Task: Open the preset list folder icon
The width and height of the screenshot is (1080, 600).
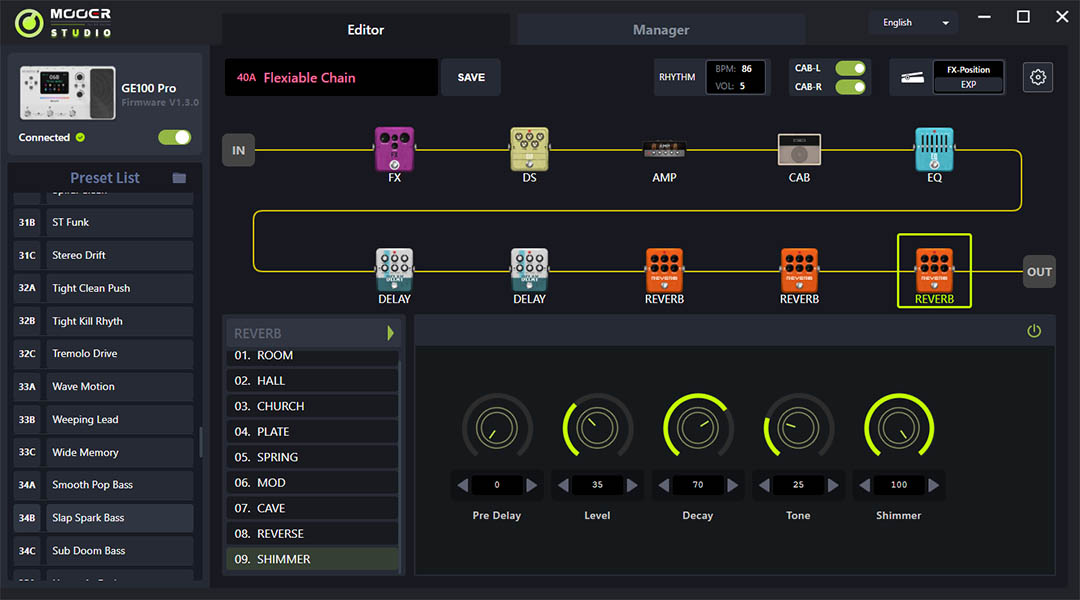Action: coord(179,178)
